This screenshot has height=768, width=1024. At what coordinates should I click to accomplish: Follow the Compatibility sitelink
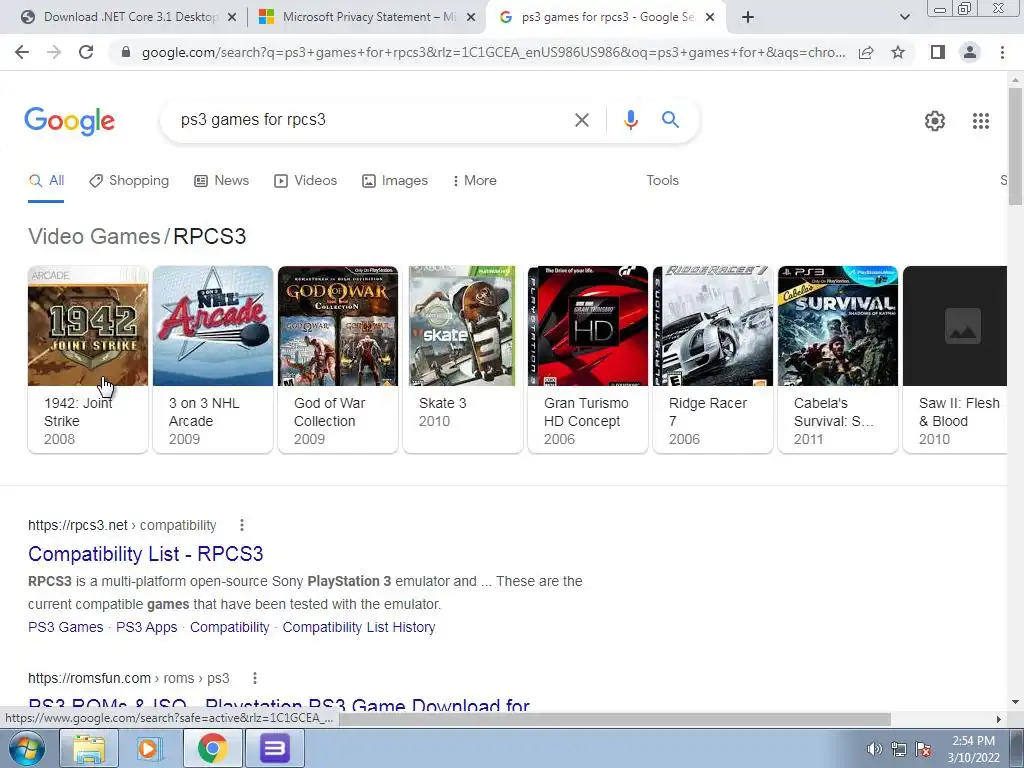coord(229,627)
